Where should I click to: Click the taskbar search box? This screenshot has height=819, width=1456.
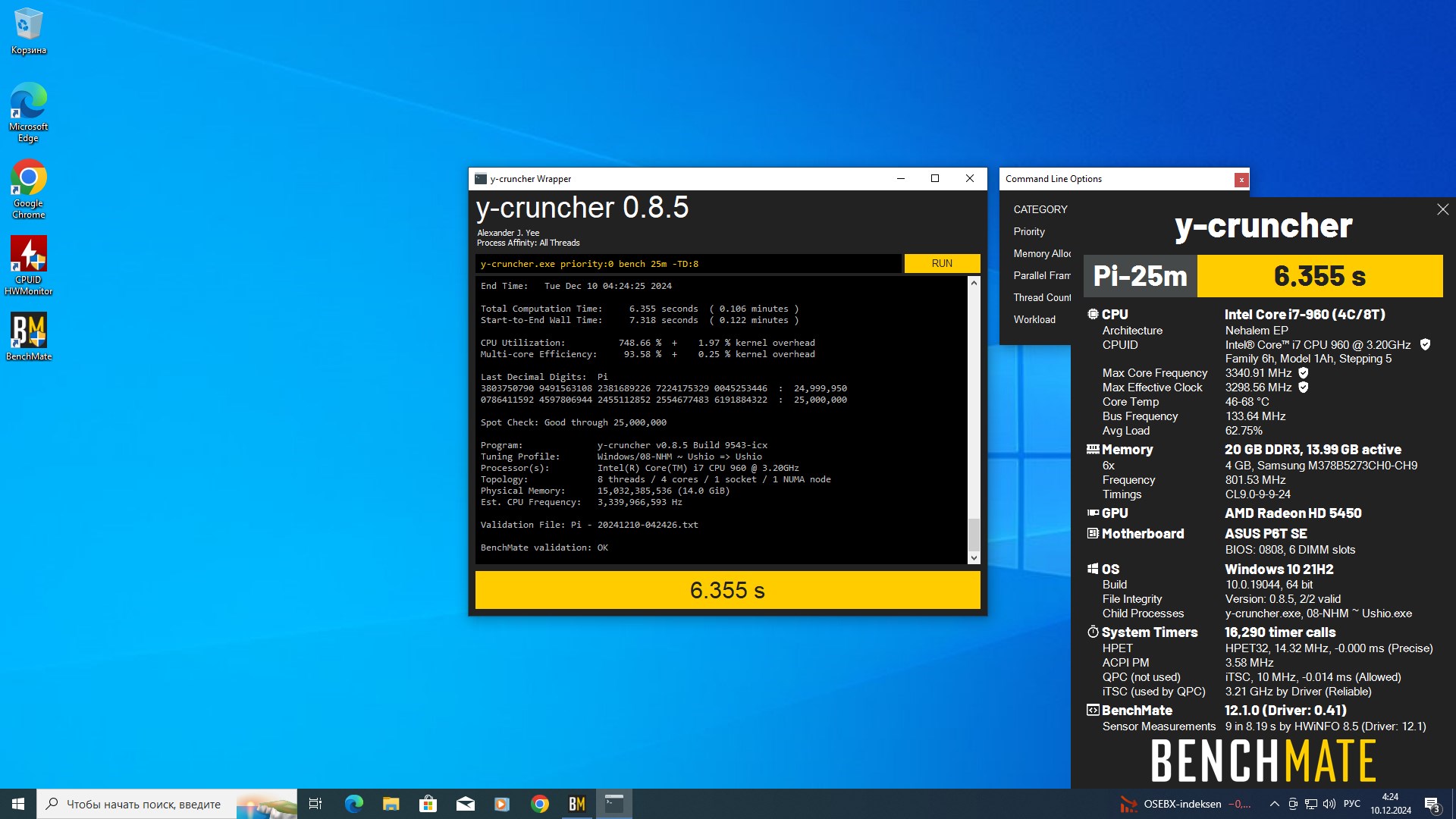[x=167, y=804]
